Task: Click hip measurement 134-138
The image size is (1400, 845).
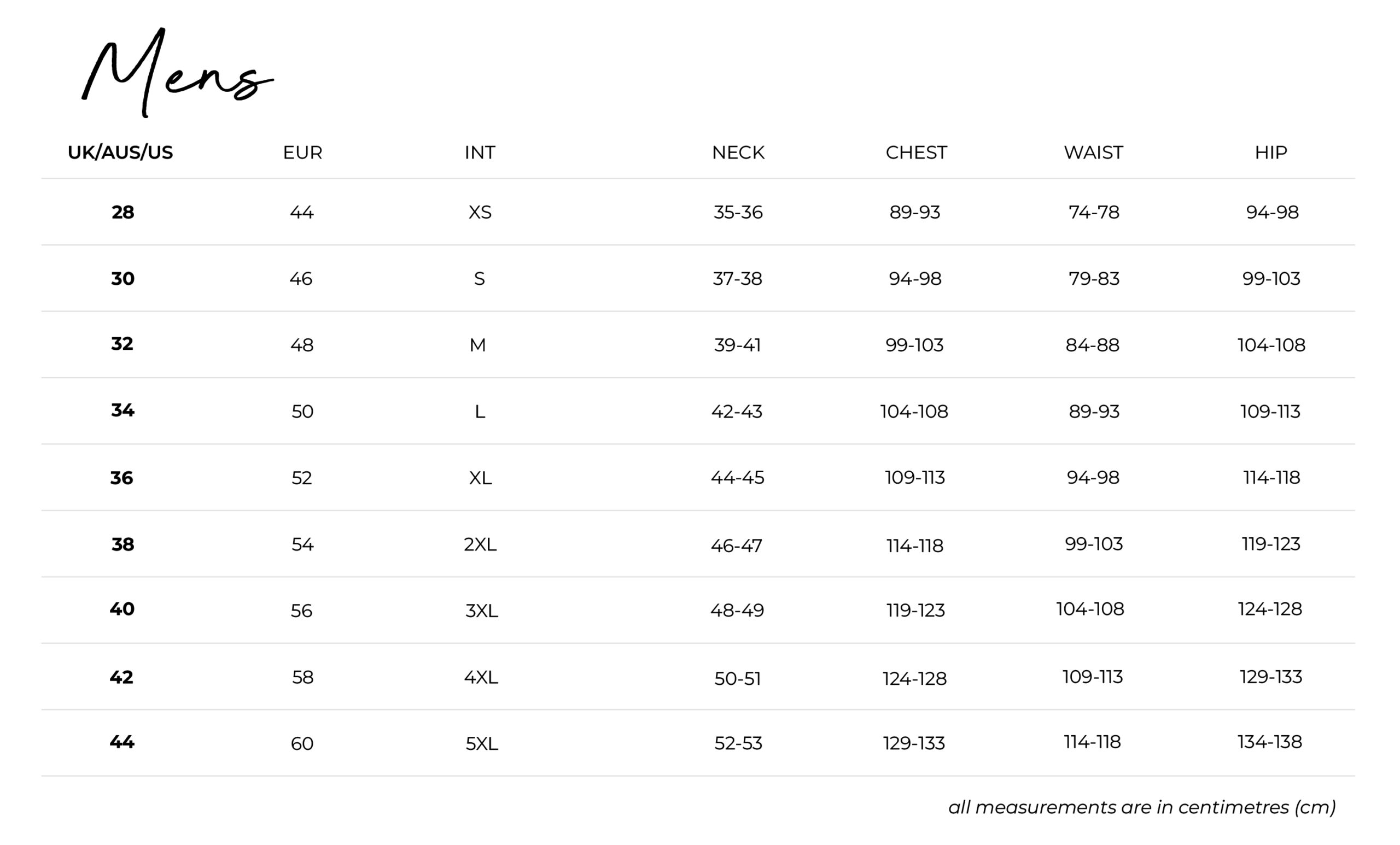Action: coord(1269,742)
